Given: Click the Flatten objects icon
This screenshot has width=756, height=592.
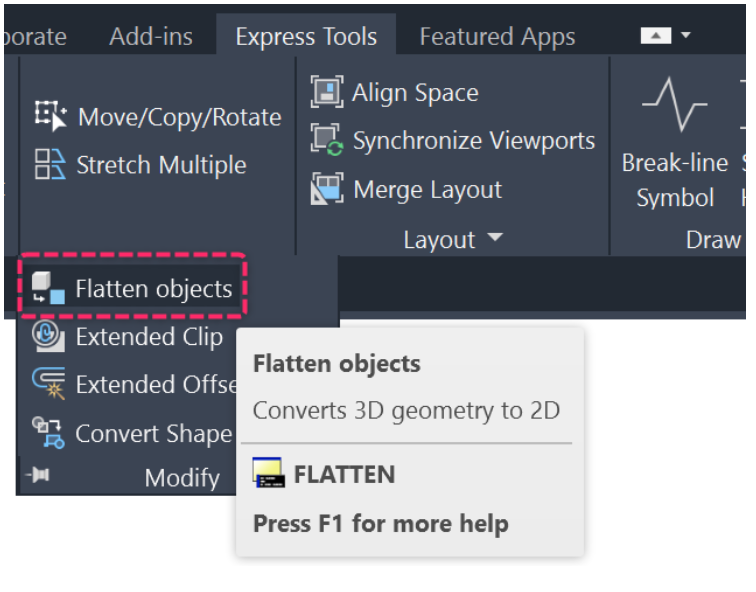Looking at the screenshot, I should point(49,289).
